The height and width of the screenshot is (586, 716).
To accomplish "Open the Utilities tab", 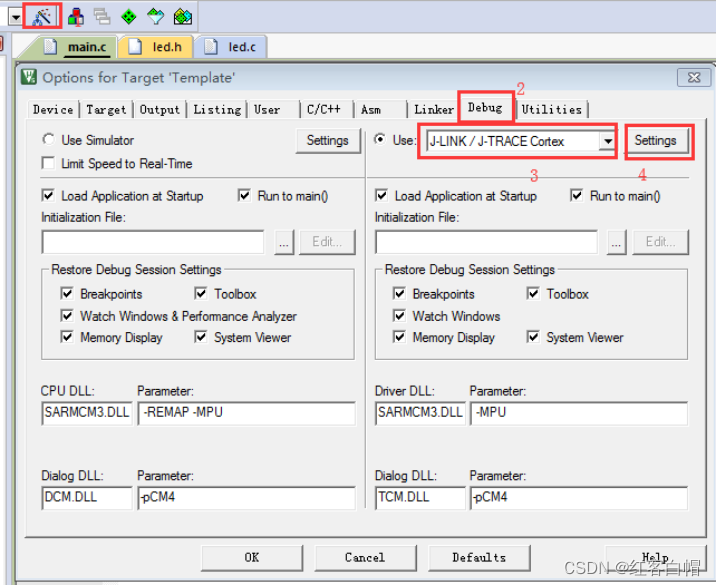I will coord(552,110).
